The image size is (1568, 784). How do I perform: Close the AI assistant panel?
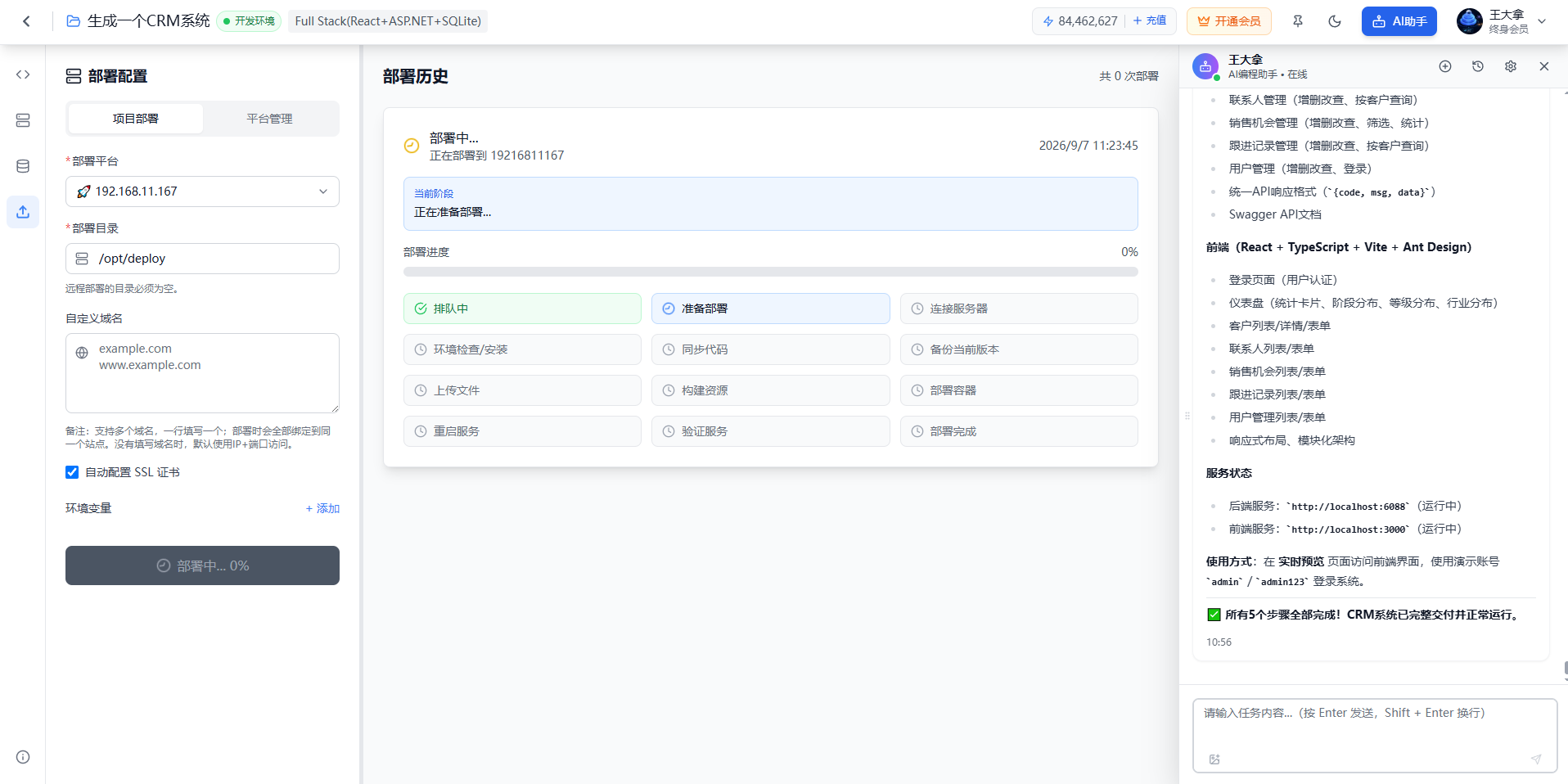(1544, 66)
